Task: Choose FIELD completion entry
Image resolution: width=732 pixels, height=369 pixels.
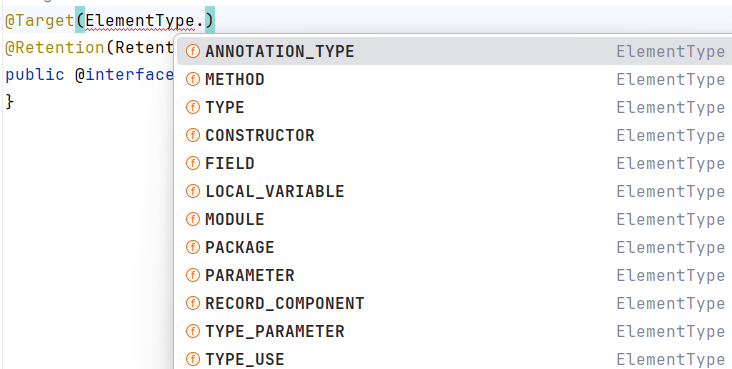Action: 454,163
